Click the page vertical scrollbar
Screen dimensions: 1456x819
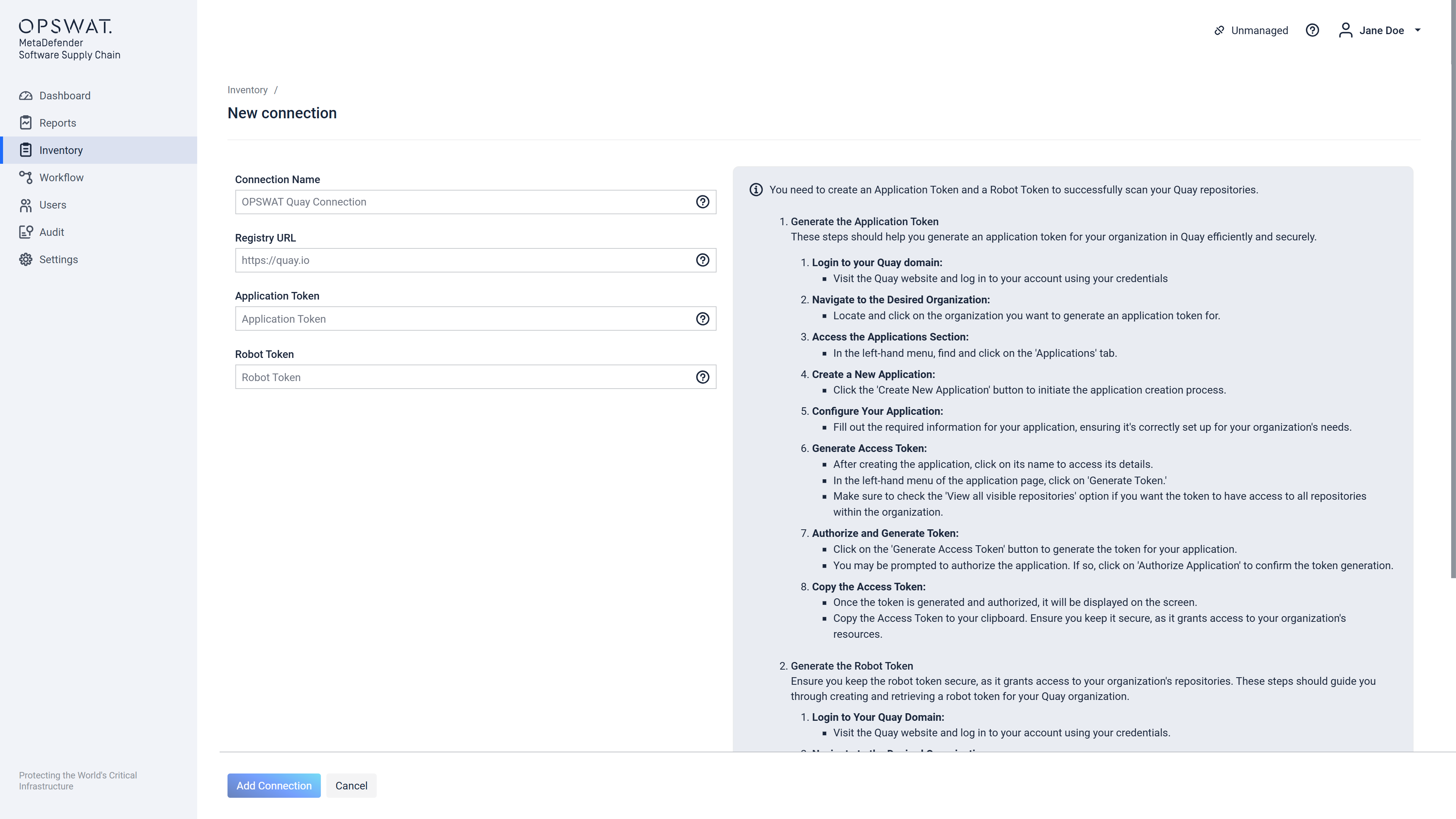pos(1452,288)
